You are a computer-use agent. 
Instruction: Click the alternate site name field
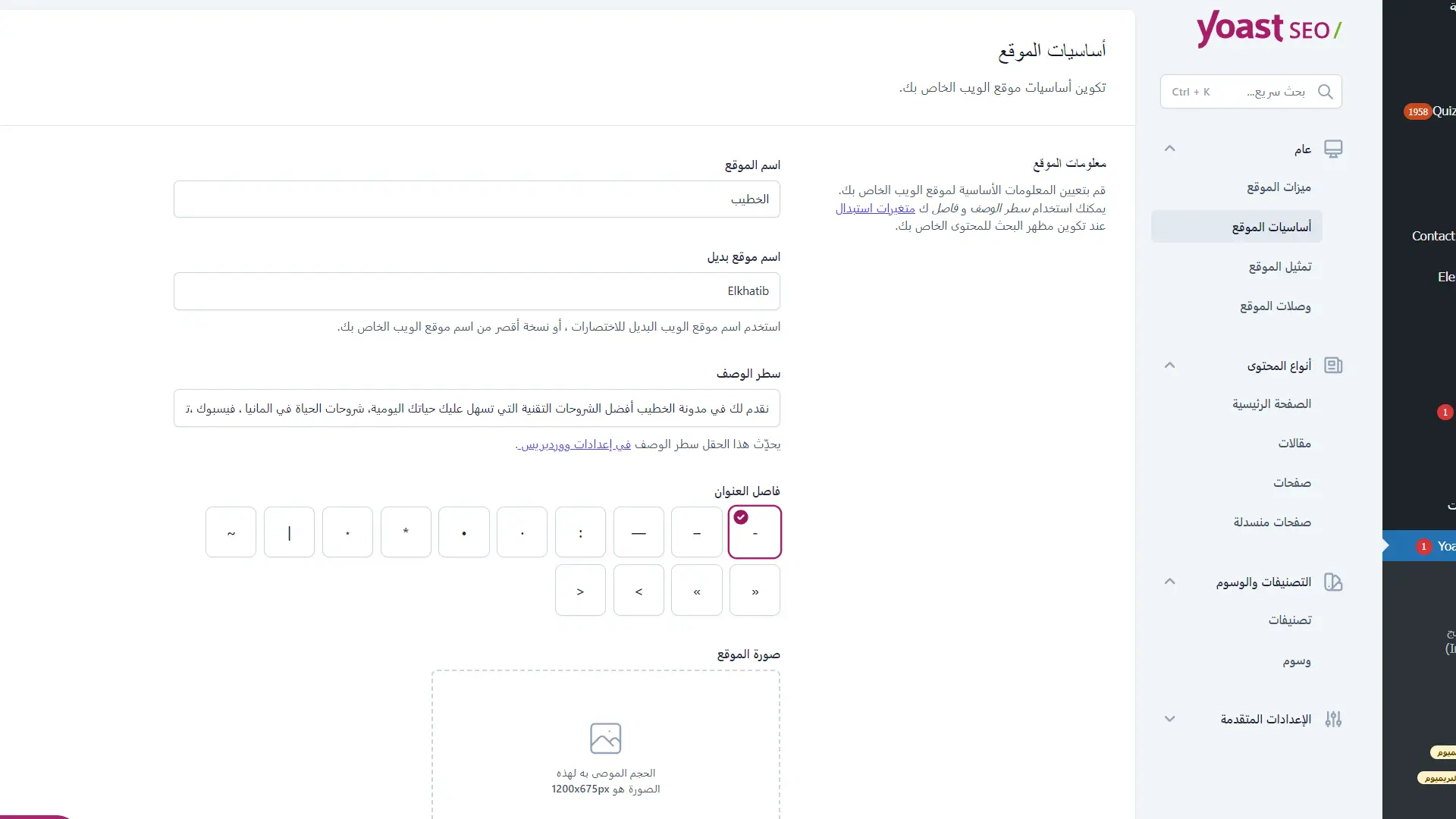click(x=476, y=291)
